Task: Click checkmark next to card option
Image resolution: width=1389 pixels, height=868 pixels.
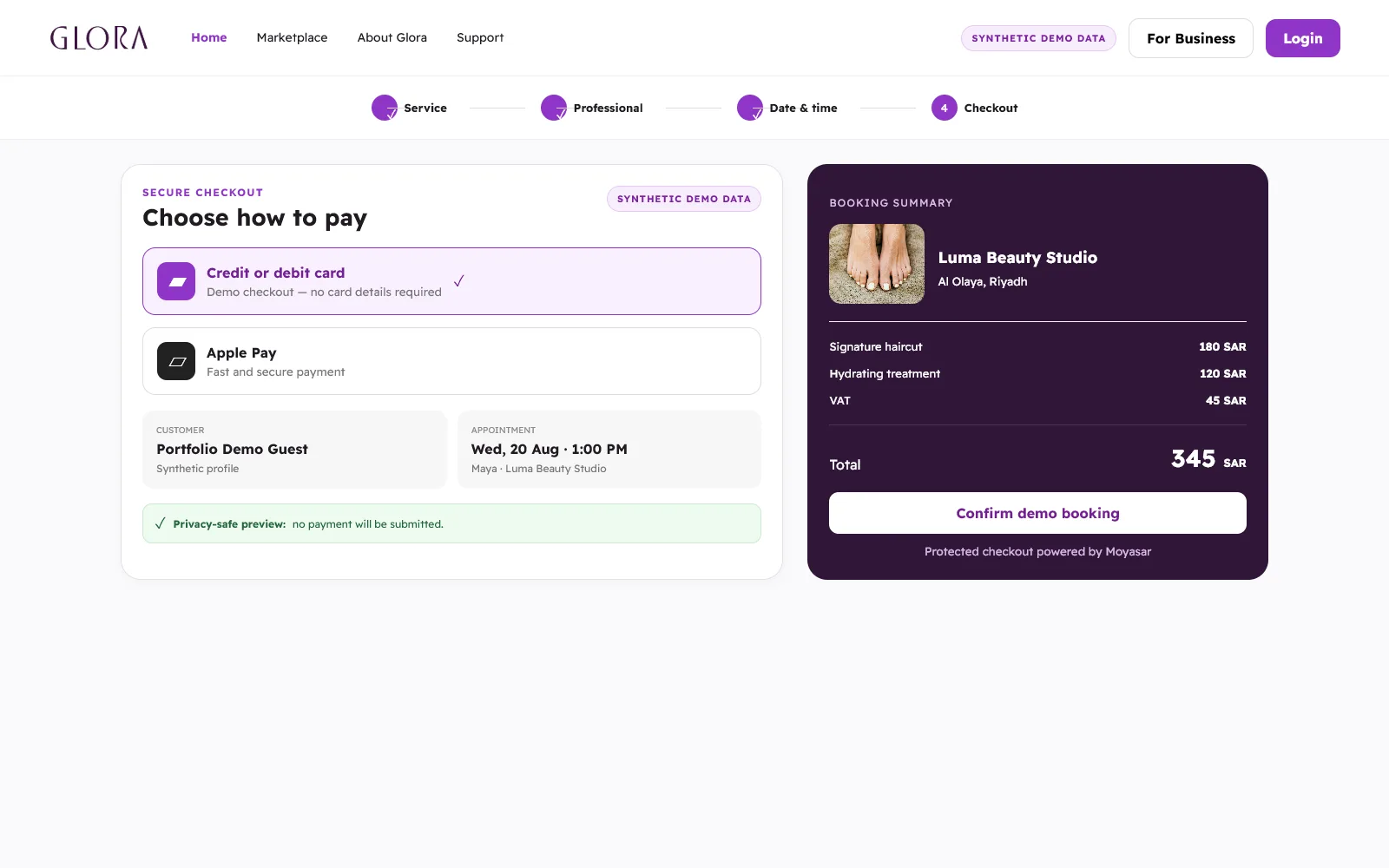Action: pos(459,280)
